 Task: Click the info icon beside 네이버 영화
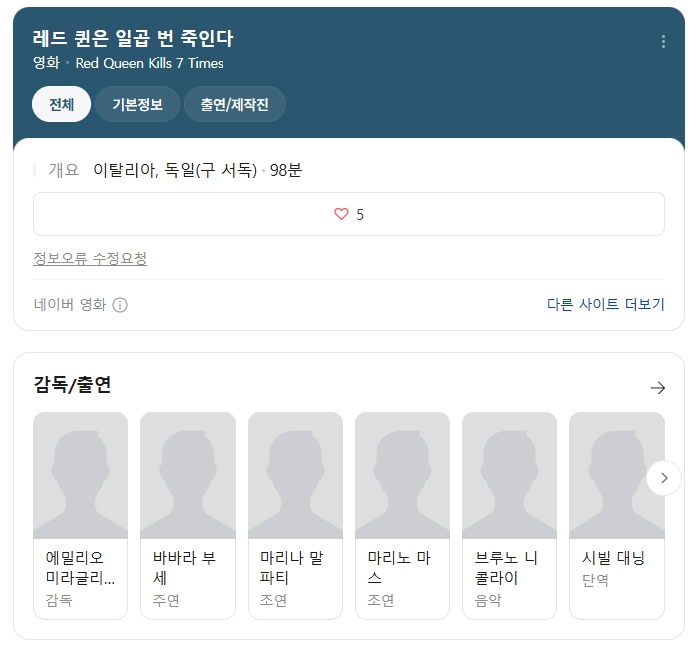pos(120,305)
